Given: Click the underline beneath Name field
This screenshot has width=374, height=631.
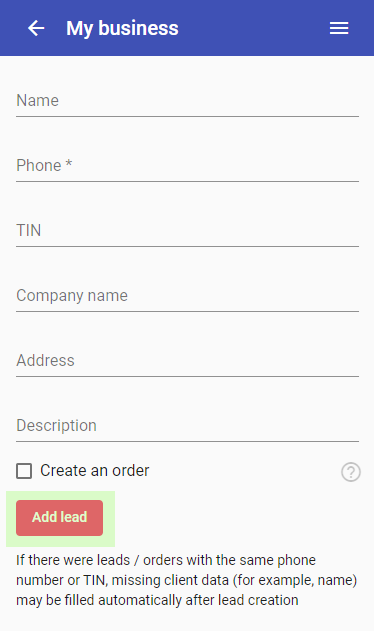Looking at the screenshot, I should pyautogui.click(x=187, y=117).
